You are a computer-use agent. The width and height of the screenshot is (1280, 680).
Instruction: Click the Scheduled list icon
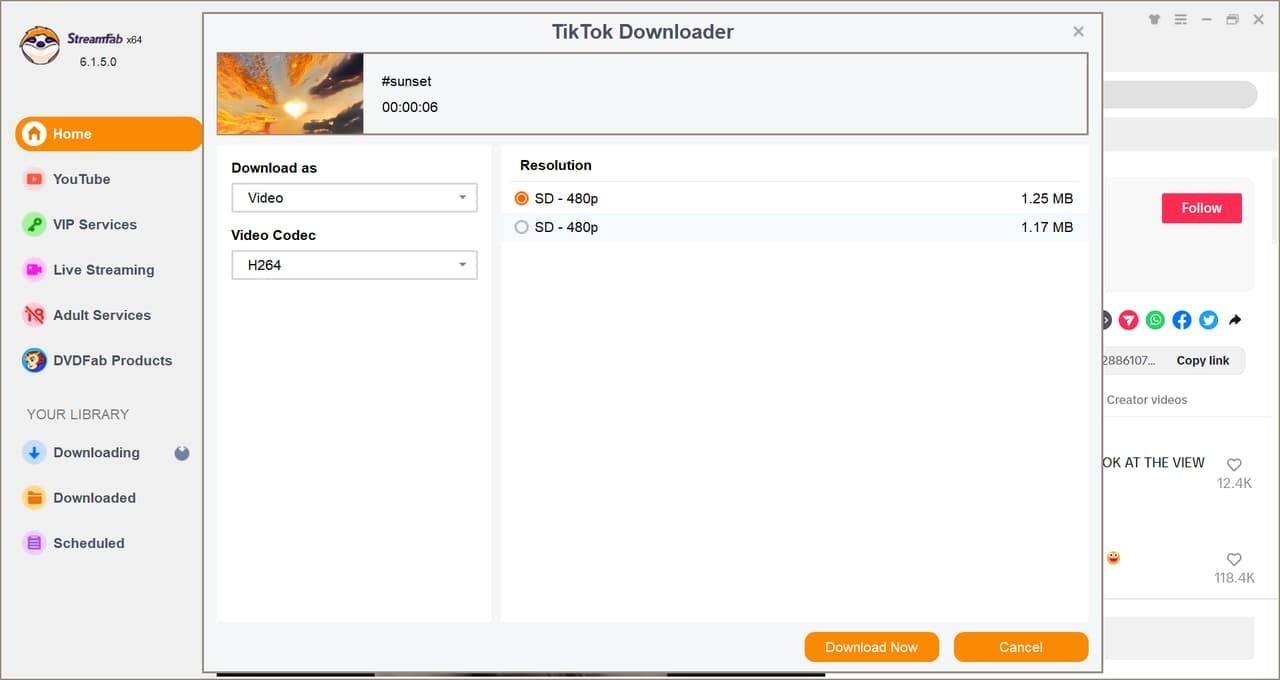point(34,543)
